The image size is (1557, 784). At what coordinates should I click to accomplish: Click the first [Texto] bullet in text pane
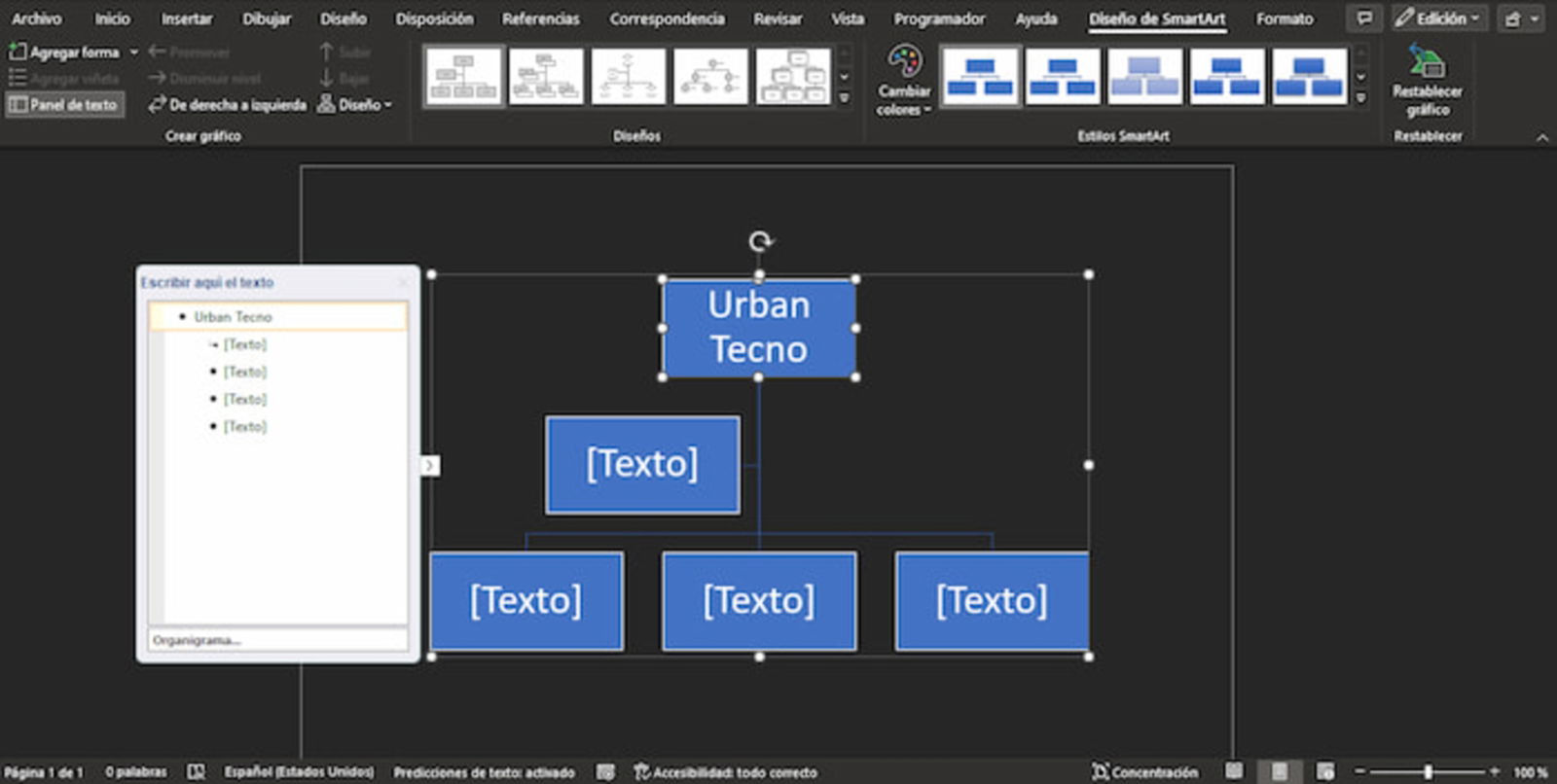pos(244,344)
